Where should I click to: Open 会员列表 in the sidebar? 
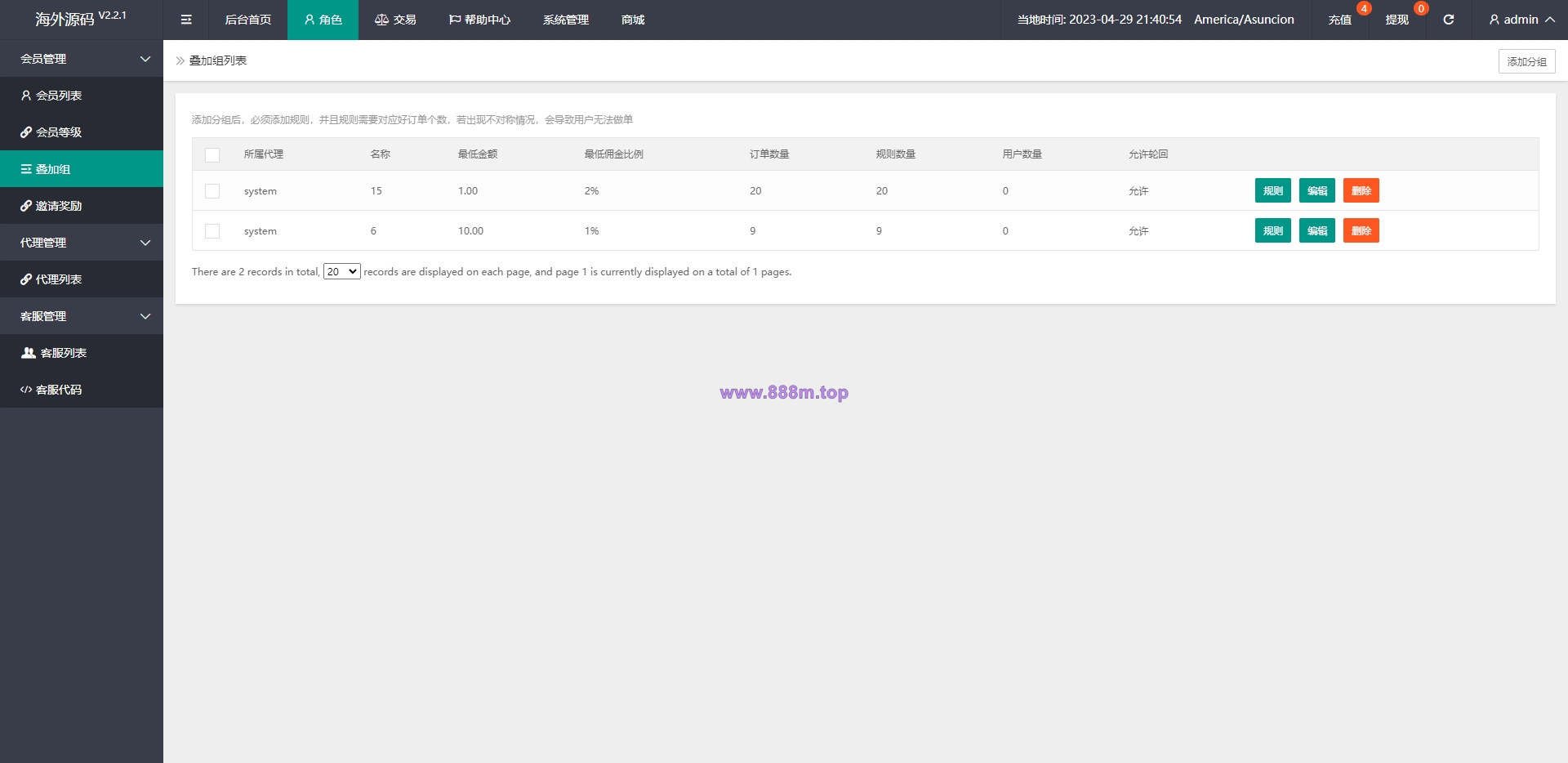82,96
